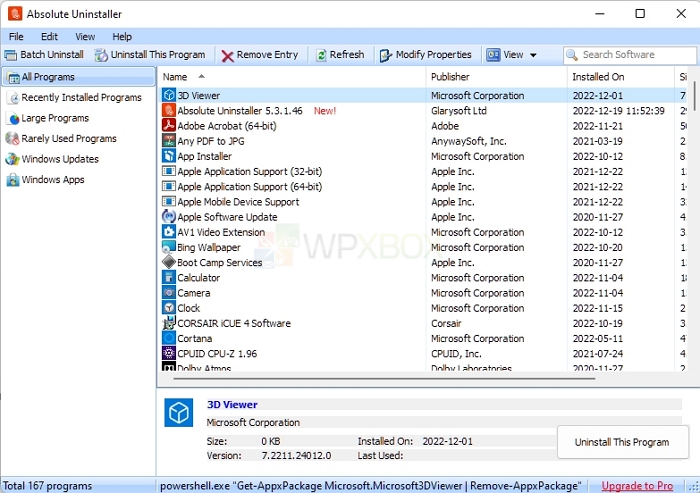
Task: Click the 3D Viewer title in details
Action: coord(232,405)
